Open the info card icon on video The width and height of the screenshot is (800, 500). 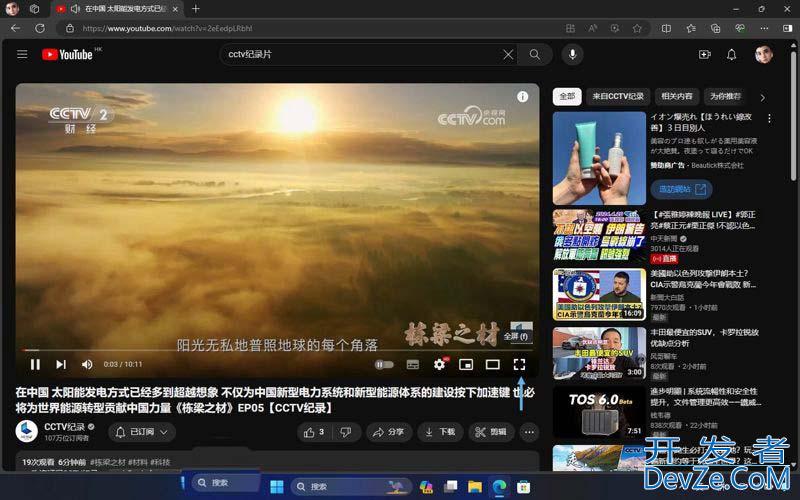click(x=522, y=96)
